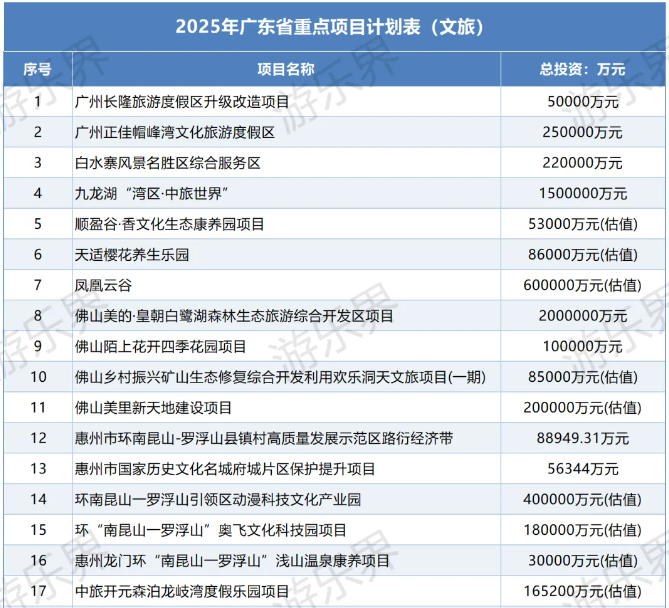Select 佛山乡村振兴矿山生态修复 欢乐洞天文旅项目 cell
The height and width of the screenshot is (608, 669).
pos(286,377)
